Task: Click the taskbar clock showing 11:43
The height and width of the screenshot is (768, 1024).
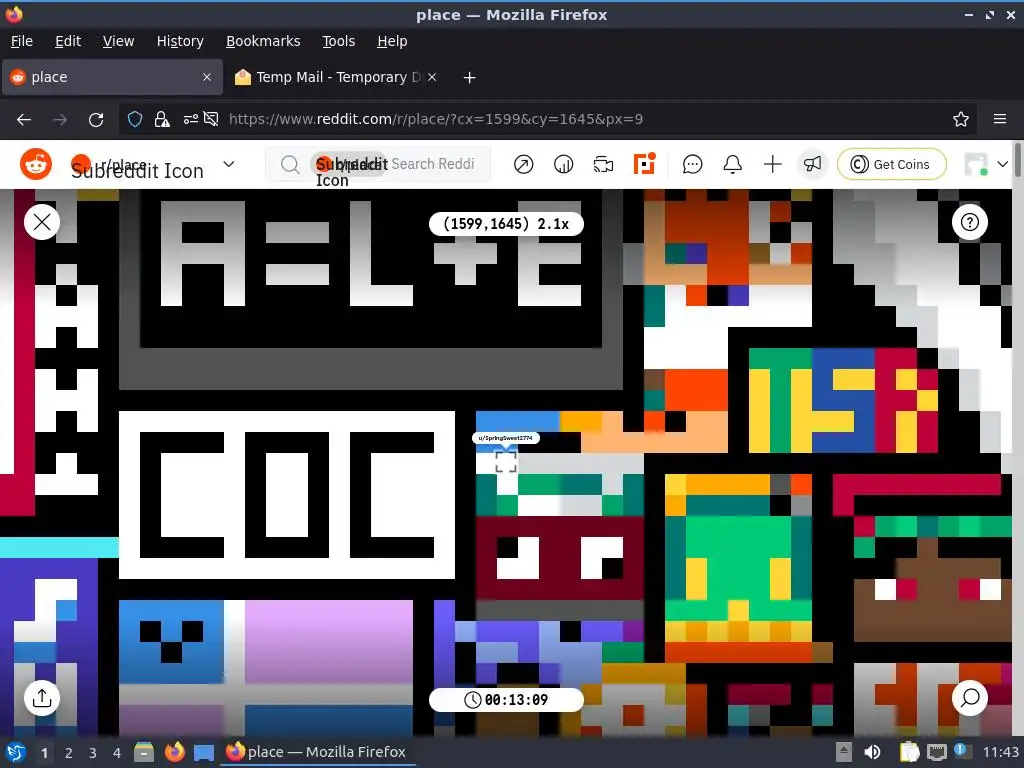Action: (x=1000, y=752)
